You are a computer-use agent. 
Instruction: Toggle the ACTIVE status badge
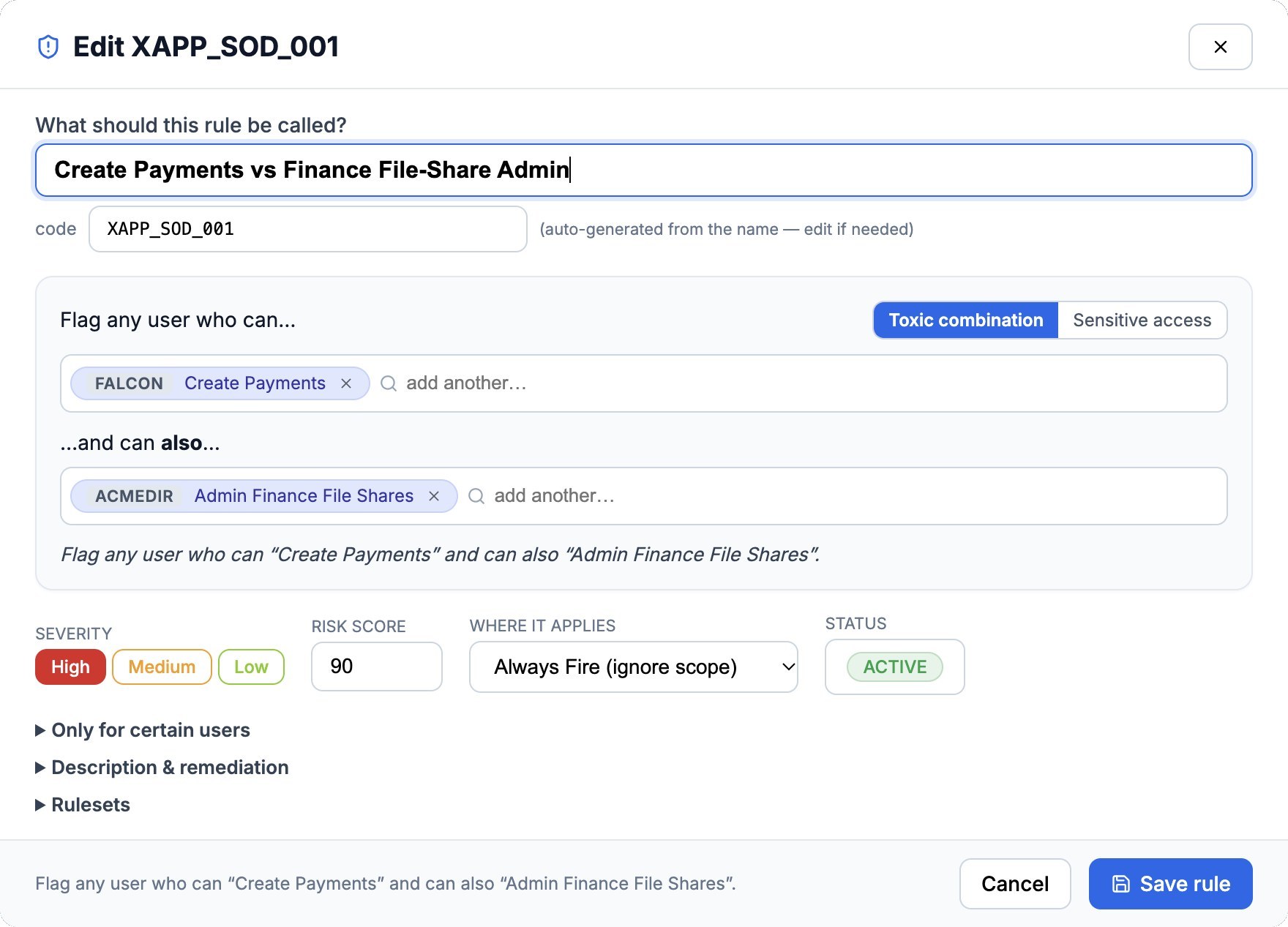click(x=894, y=667)
